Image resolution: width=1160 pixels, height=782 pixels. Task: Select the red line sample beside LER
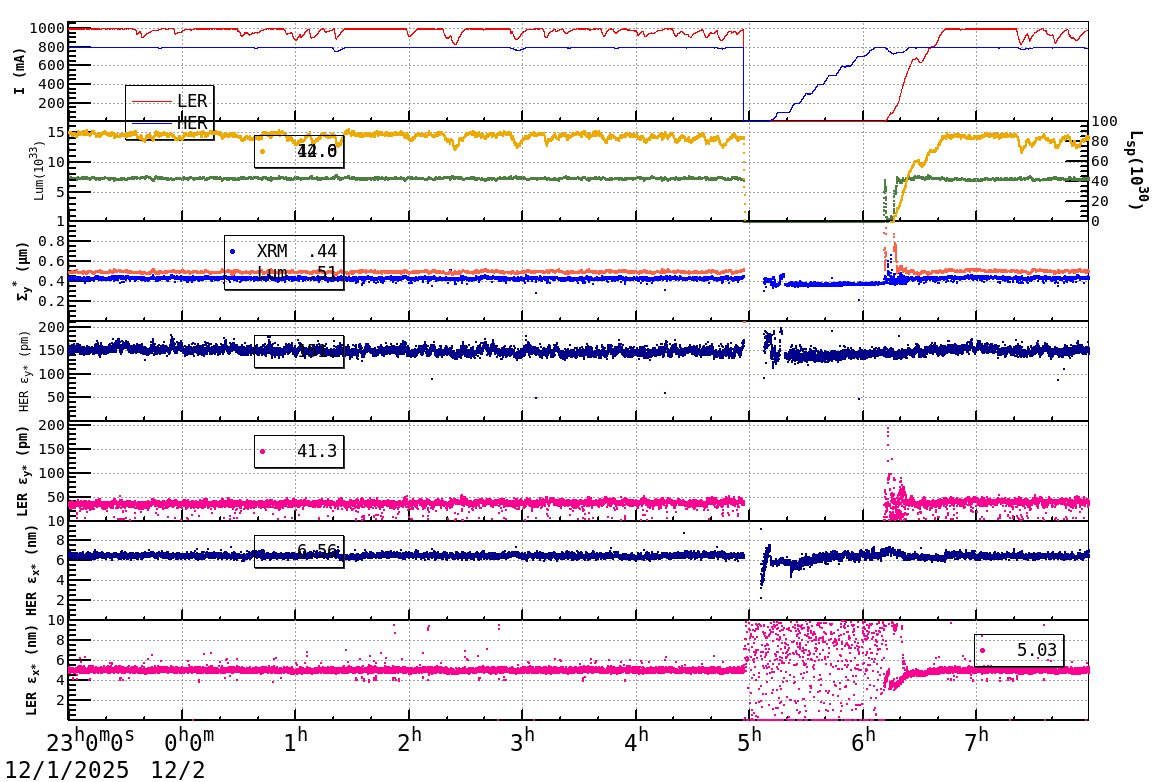[x=151, y=101]
